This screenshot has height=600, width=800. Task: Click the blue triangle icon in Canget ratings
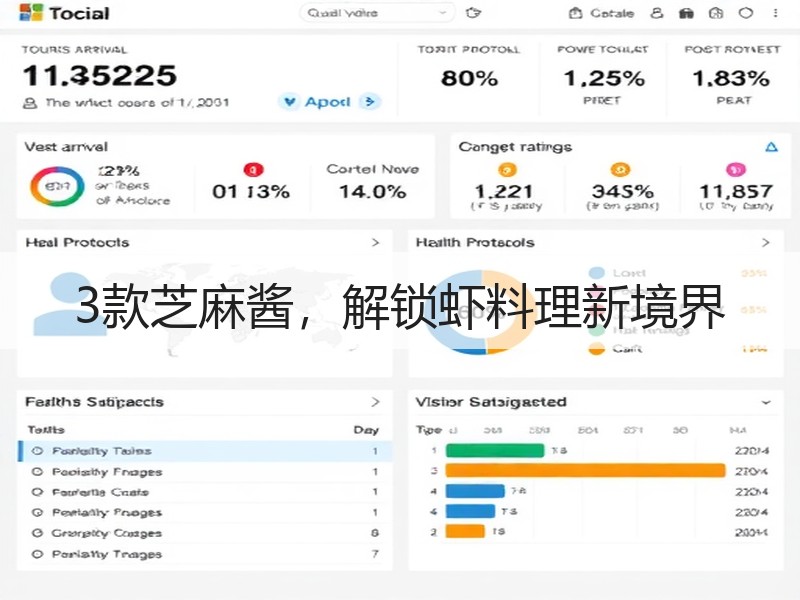(771, 147)
